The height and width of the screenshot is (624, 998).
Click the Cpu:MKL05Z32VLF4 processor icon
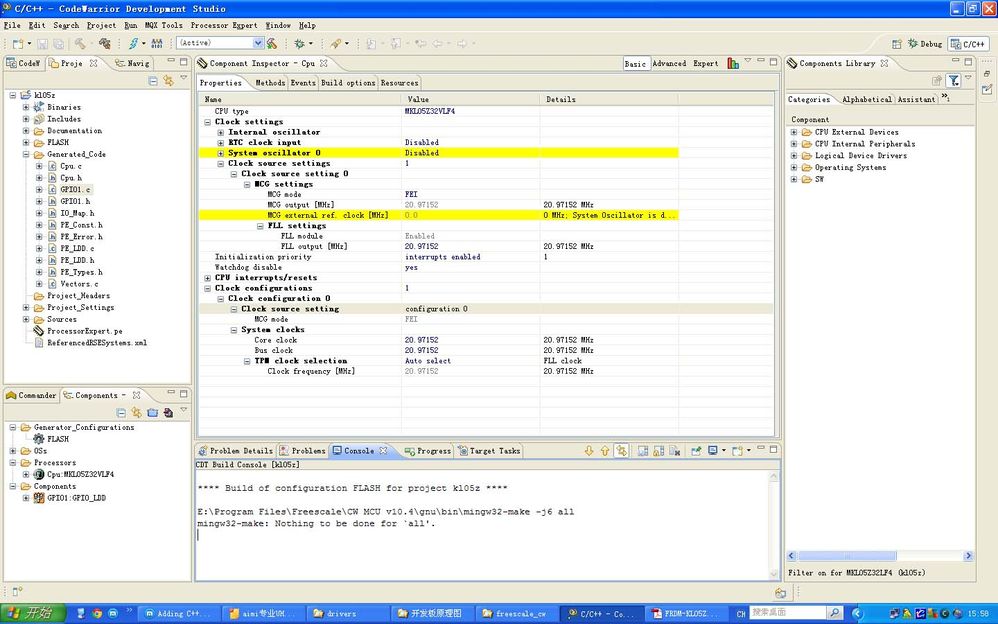[39, 474]
